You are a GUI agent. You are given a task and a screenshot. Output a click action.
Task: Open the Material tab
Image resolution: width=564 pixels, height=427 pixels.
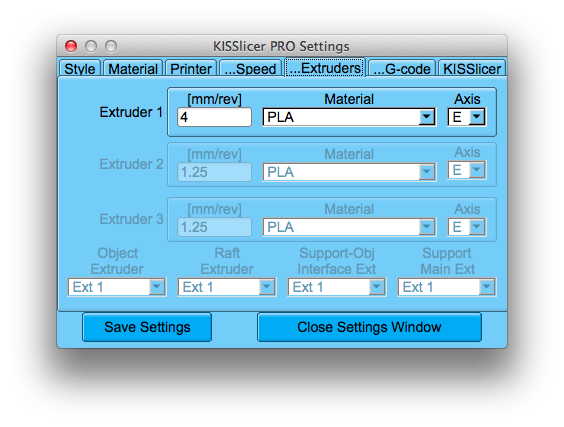click(133, 68)
